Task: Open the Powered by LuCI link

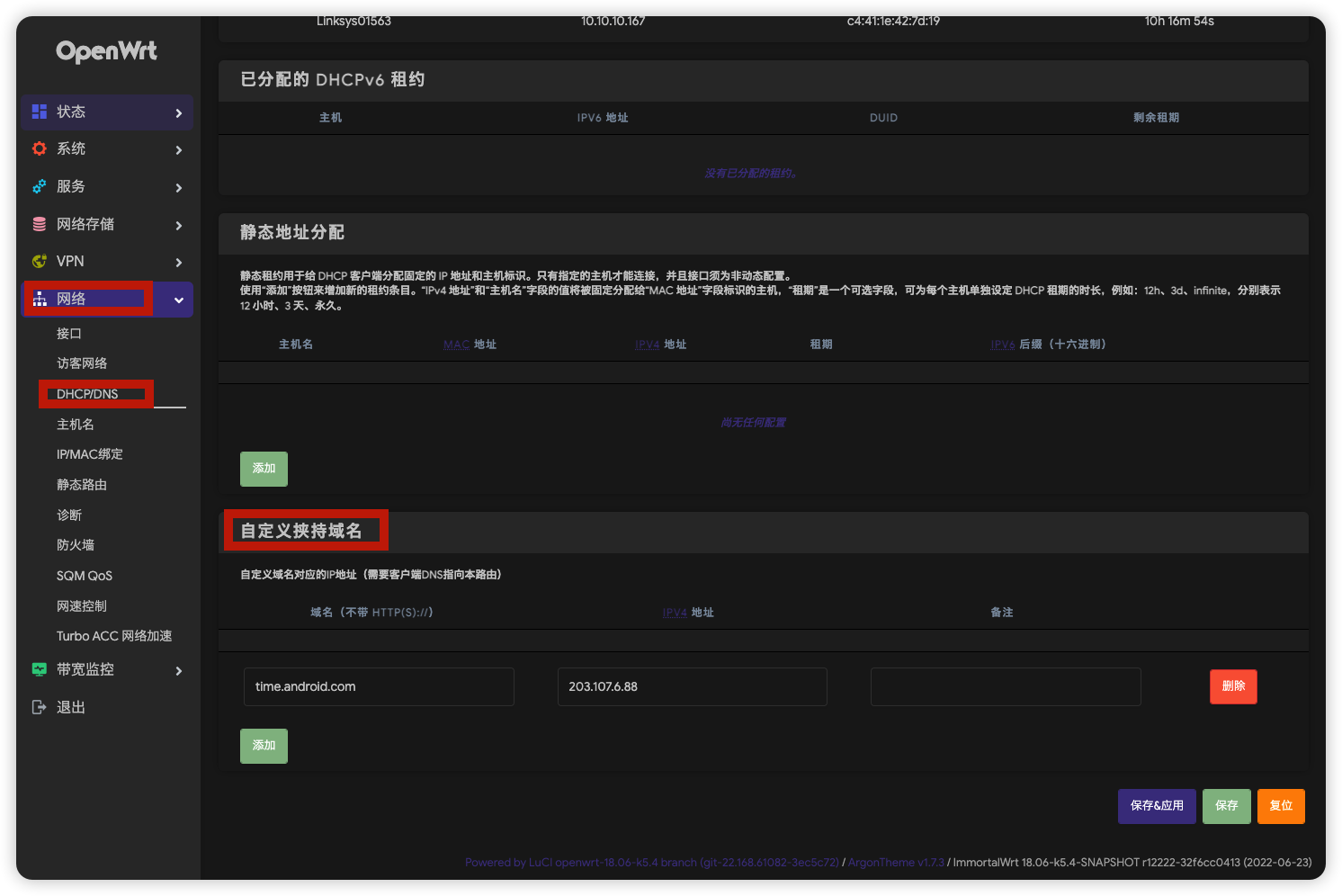Action: point(652,863)
